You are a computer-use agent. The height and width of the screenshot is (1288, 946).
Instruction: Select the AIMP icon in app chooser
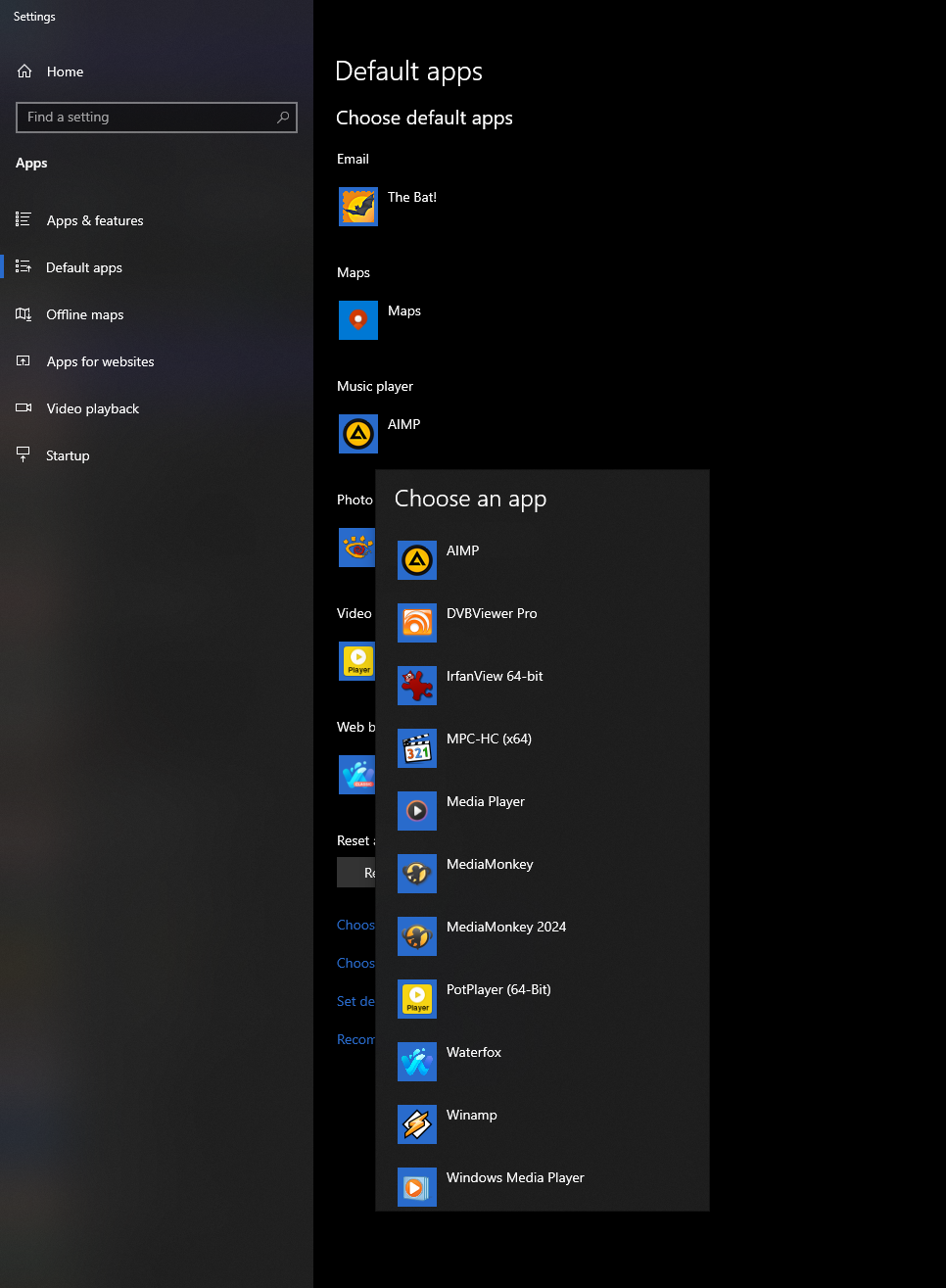[417, 560]
